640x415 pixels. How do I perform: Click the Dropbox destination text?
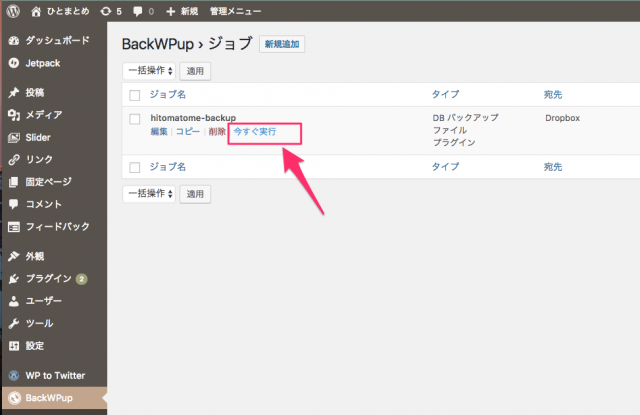coord(562,118)
